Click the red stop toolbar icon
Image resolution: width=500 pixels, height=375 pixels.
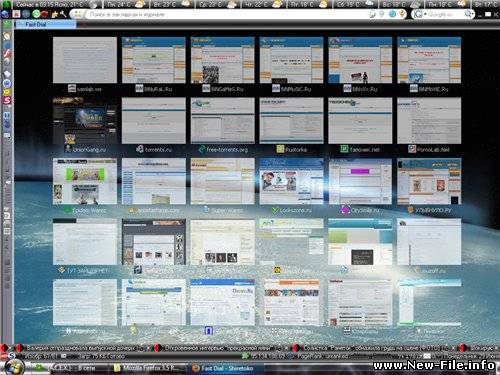(44, 14)
